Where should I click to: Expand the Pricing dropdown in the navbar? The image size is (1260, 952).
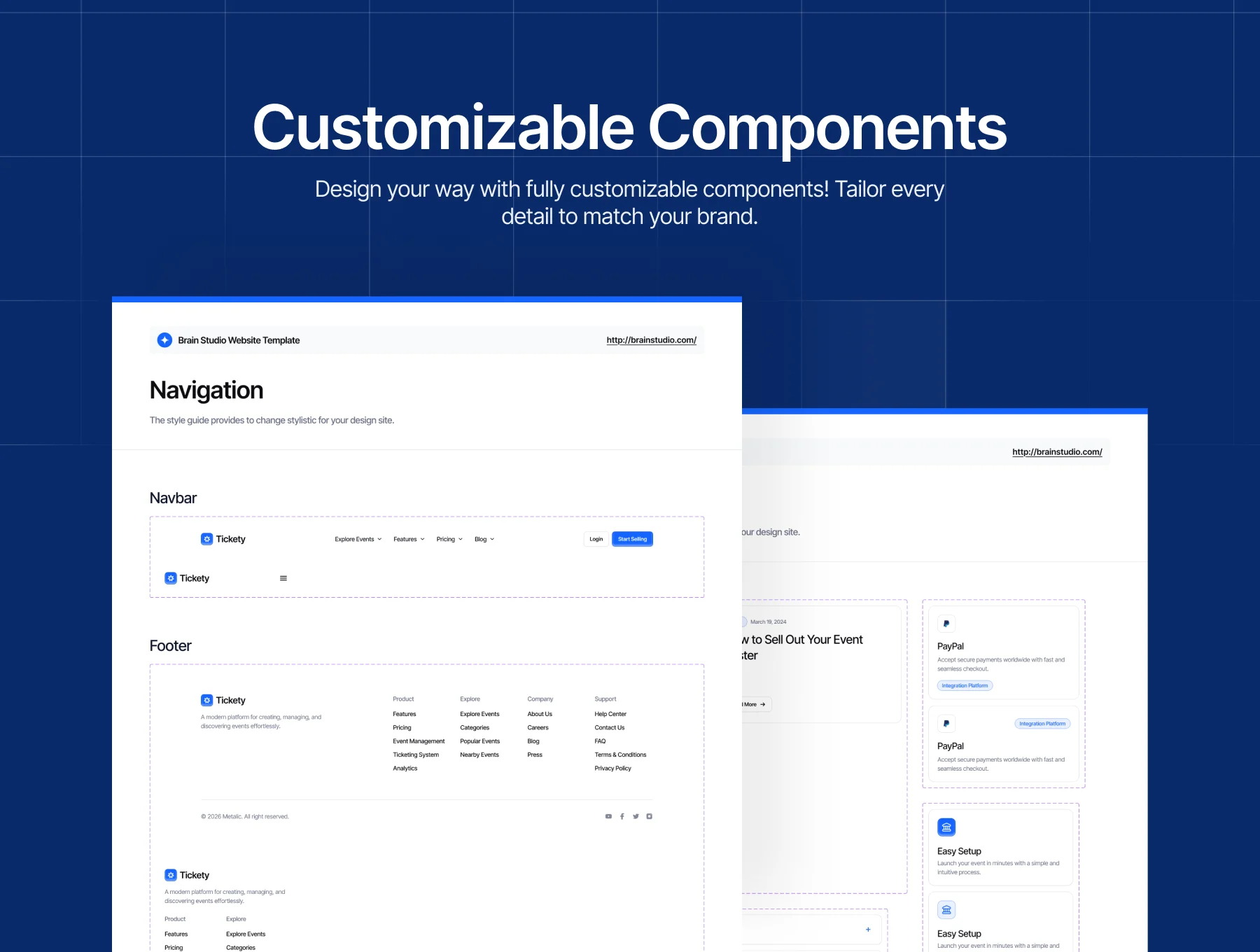click(449, 539)
